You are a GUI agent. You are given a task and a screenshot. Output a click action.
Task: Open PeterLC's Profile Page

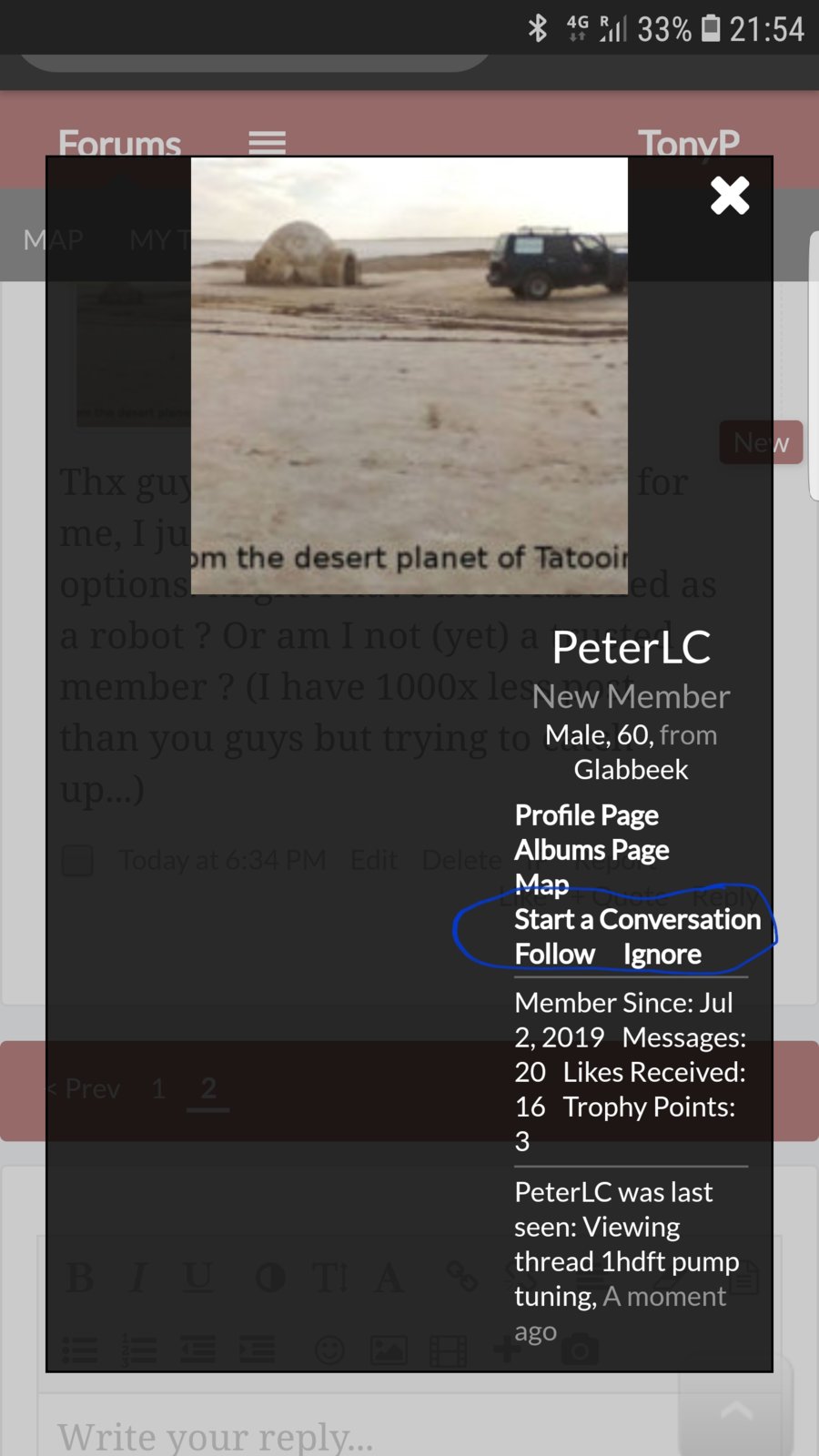586,815
